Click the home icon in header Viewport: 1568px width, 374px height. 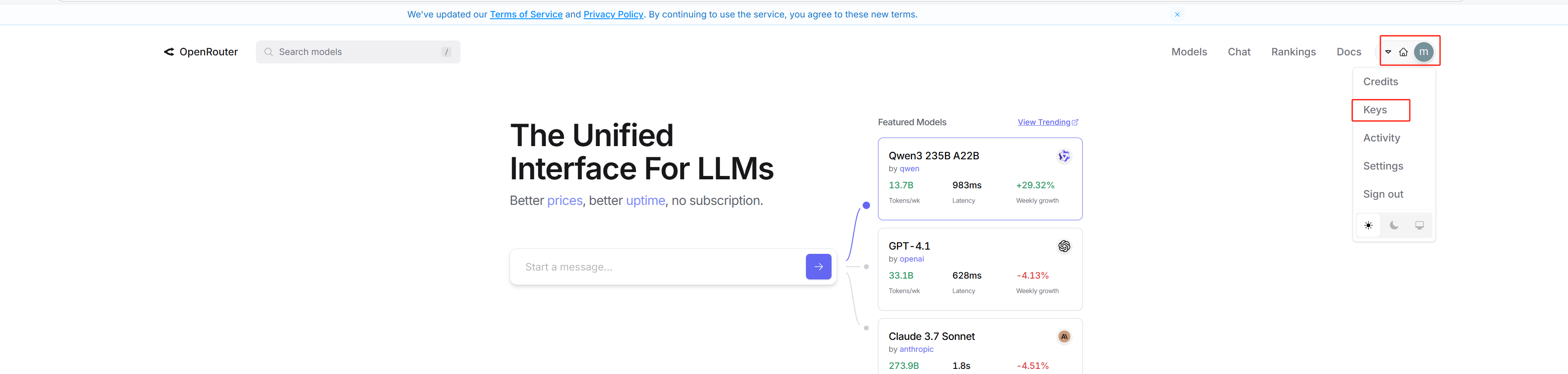coord(1403,52)
